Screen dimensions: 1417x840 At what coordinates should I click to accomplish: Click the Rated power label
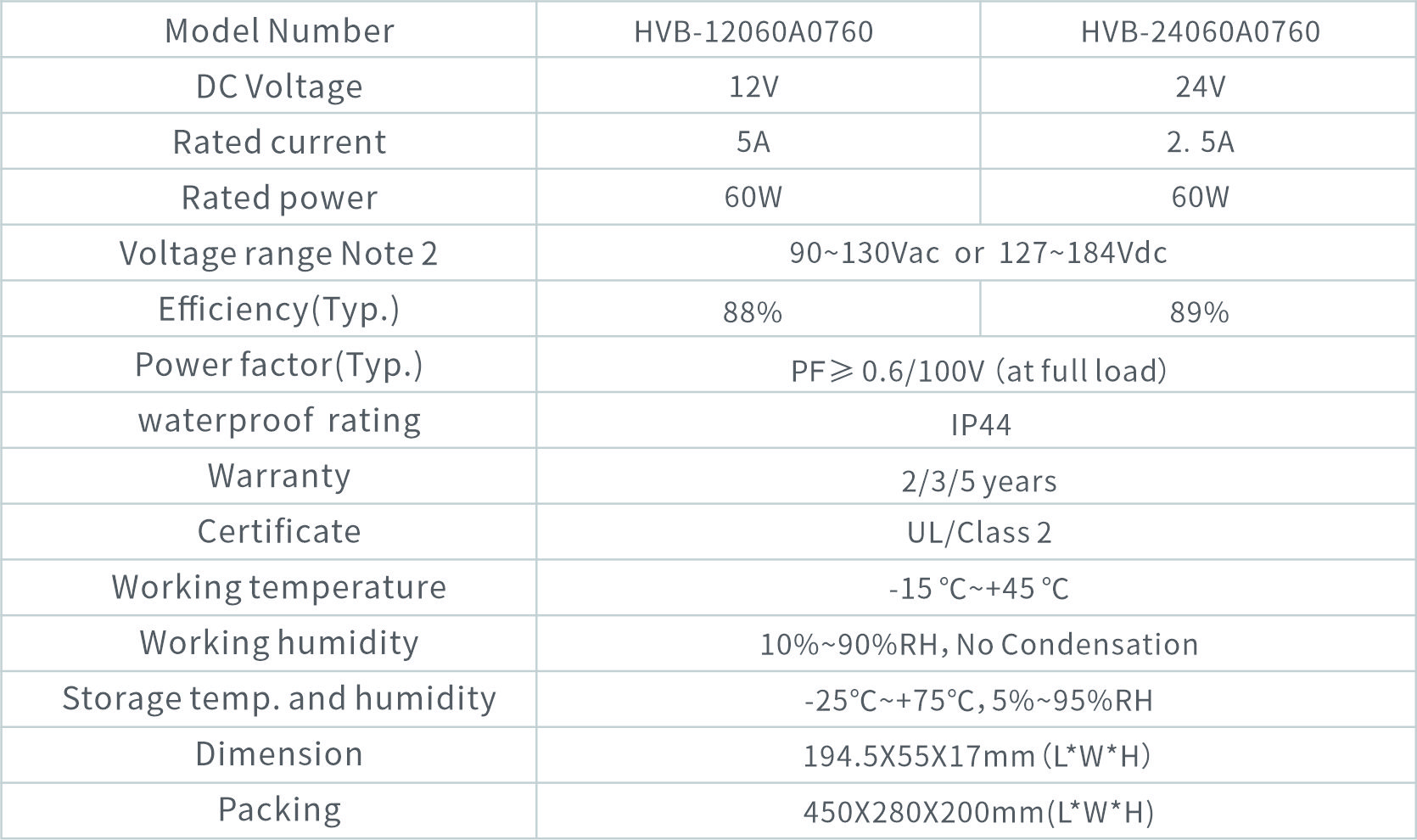[x=279, y=198]
